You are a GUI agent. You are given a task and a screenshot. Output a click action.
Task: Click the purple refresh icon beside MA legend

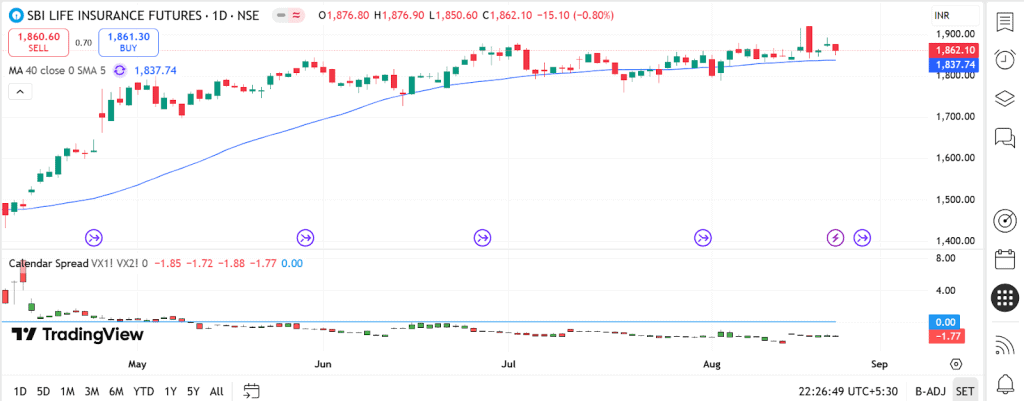pyautogui.click(x=120, y=71)
